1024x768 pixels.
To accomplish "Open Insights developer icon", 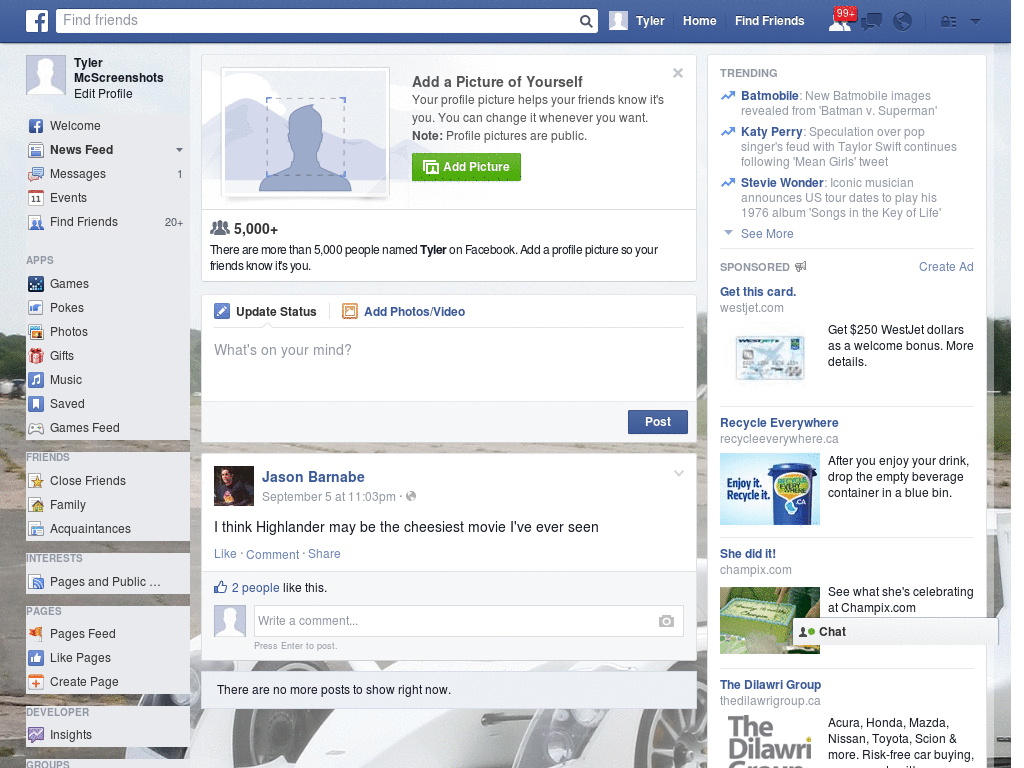I will coord(36,735).
